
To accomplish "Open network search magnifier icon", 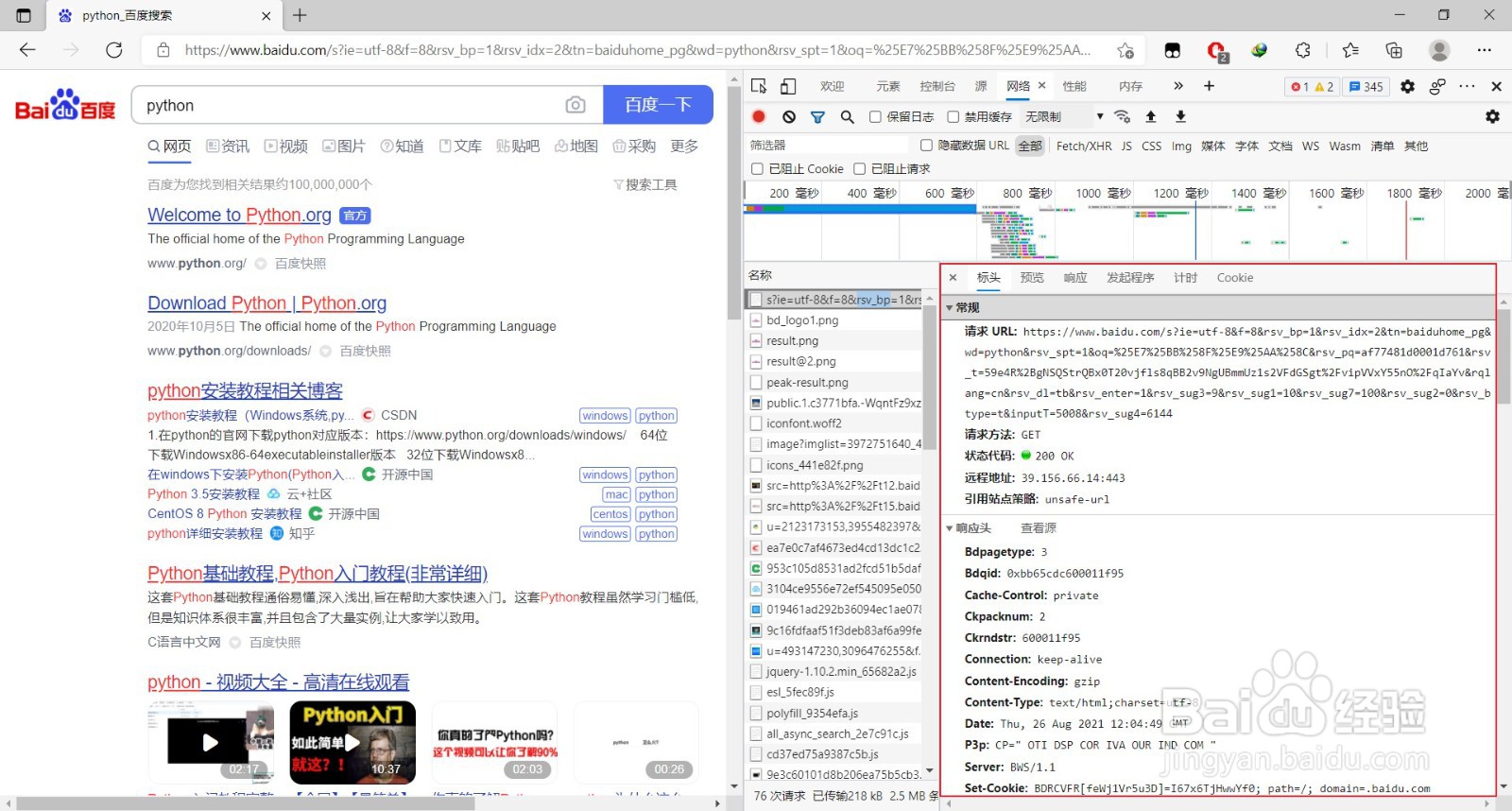I will [x=848, y=116].
